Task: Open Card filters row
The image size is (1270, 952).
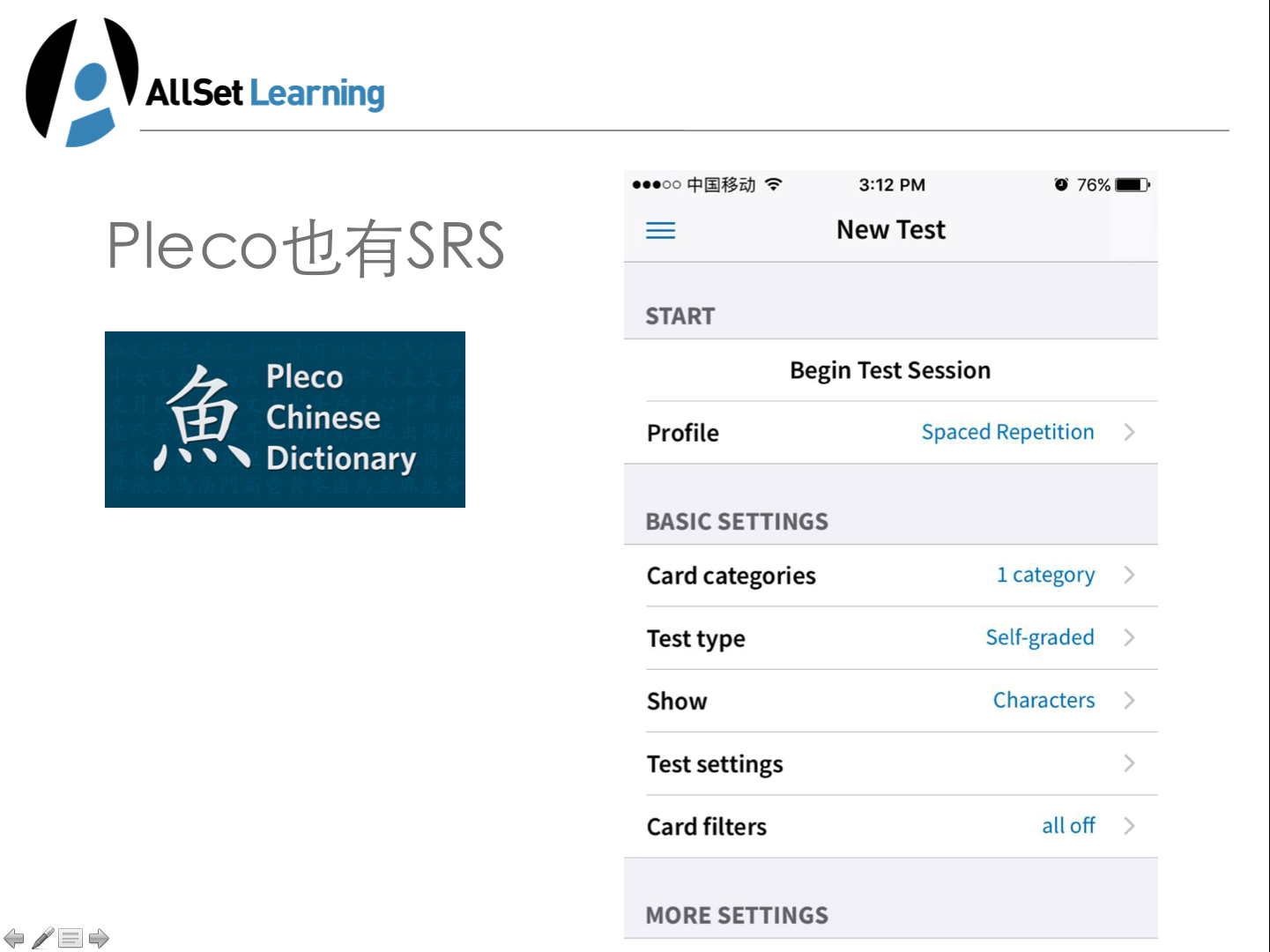Action: (x=890, y=827)
